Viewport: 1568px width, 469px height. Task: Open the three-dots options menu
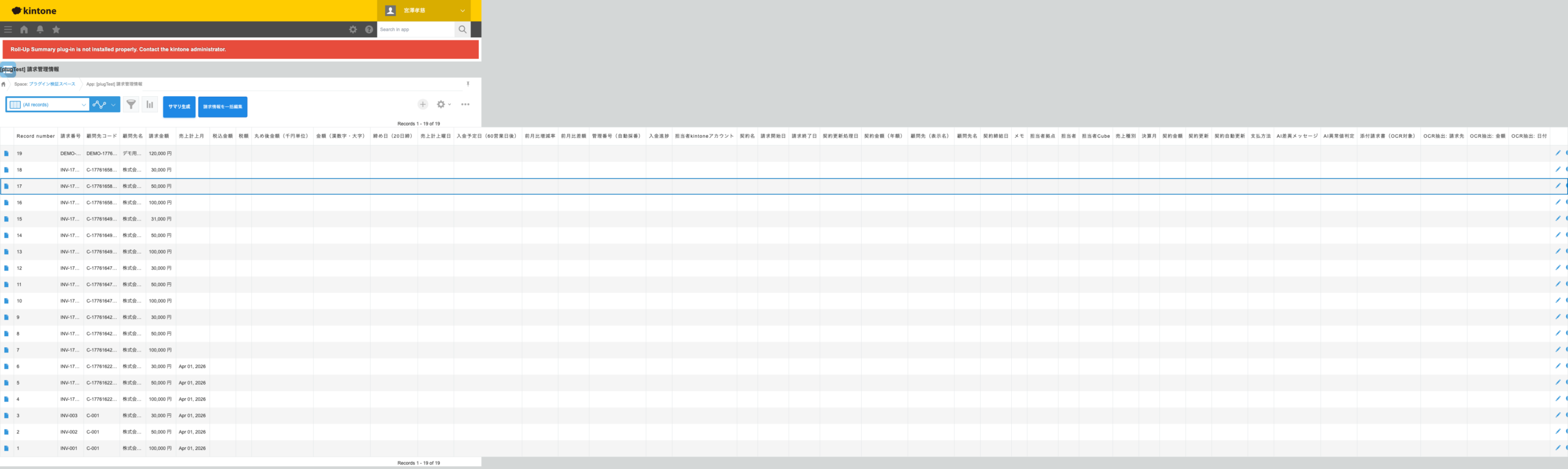(x=466, y=105)
